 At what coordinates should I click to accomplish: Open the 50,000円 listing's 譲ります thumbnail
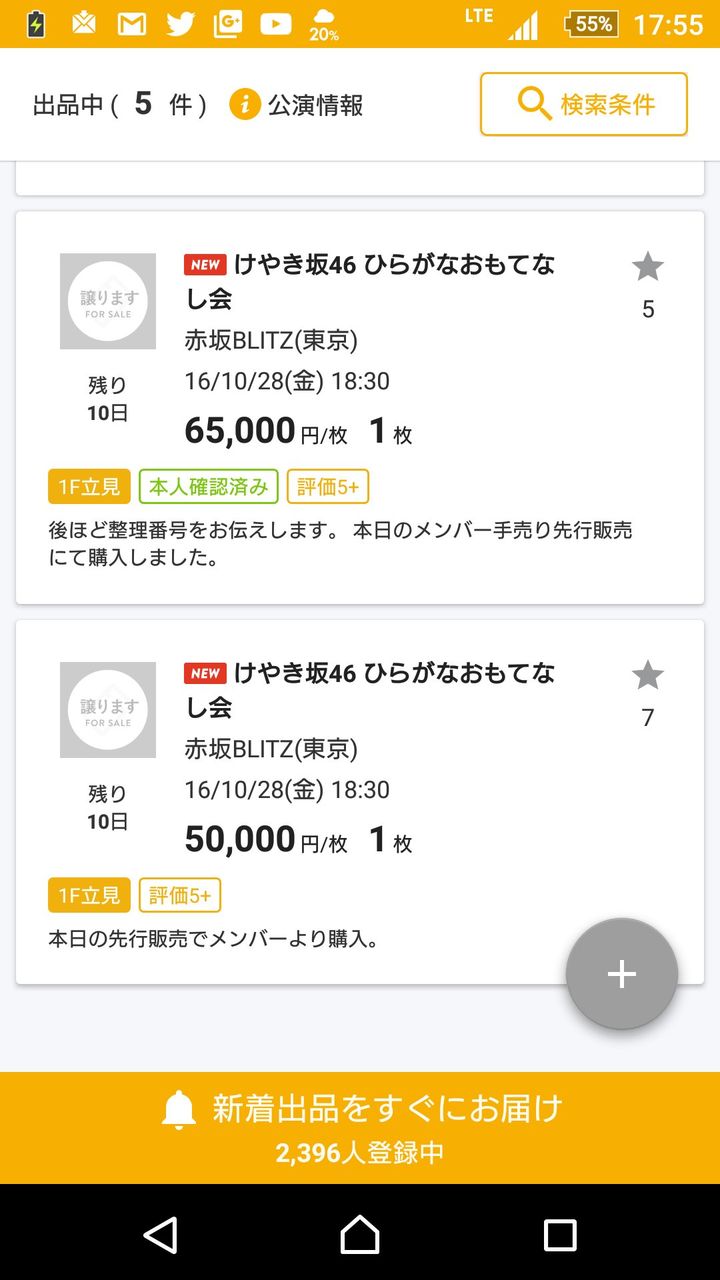(108, 709)
